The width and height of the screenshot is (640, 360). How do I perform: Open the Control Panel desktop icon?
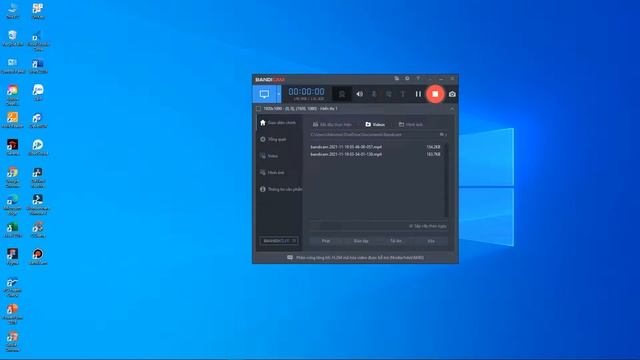click(13, 66)
